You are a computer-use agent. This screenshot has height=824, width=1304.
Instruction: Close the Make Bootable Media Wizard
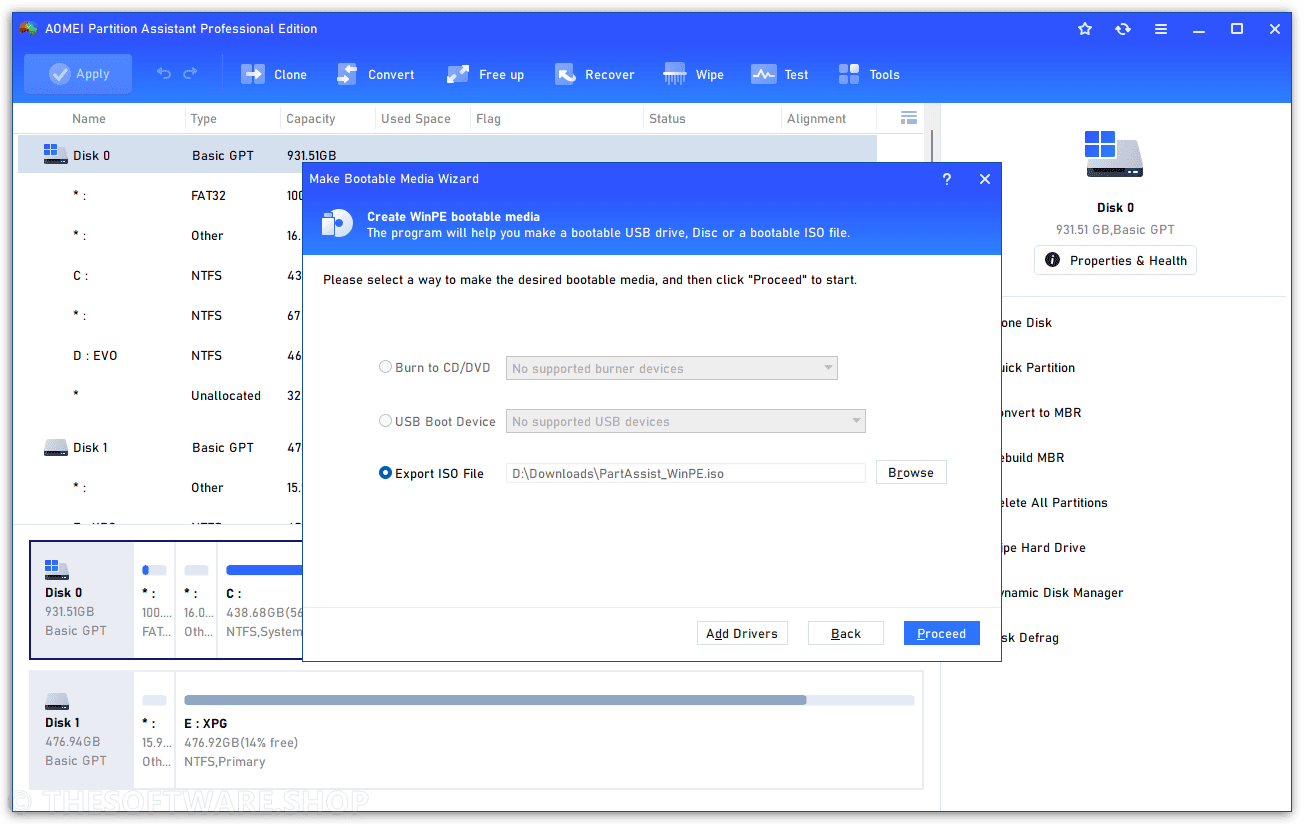coord(985,179)
